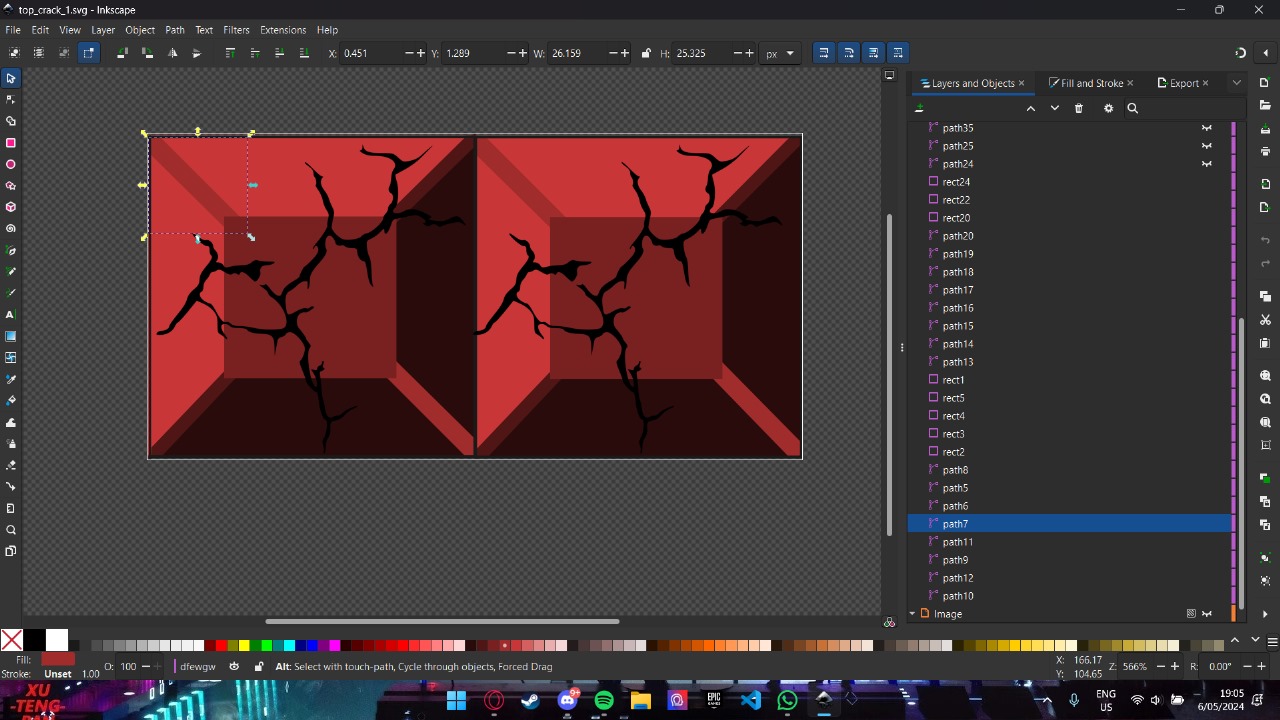Screen dimensions: 1280x720
Task: Select the Ellipse tool
Action: tap(11, 164)
